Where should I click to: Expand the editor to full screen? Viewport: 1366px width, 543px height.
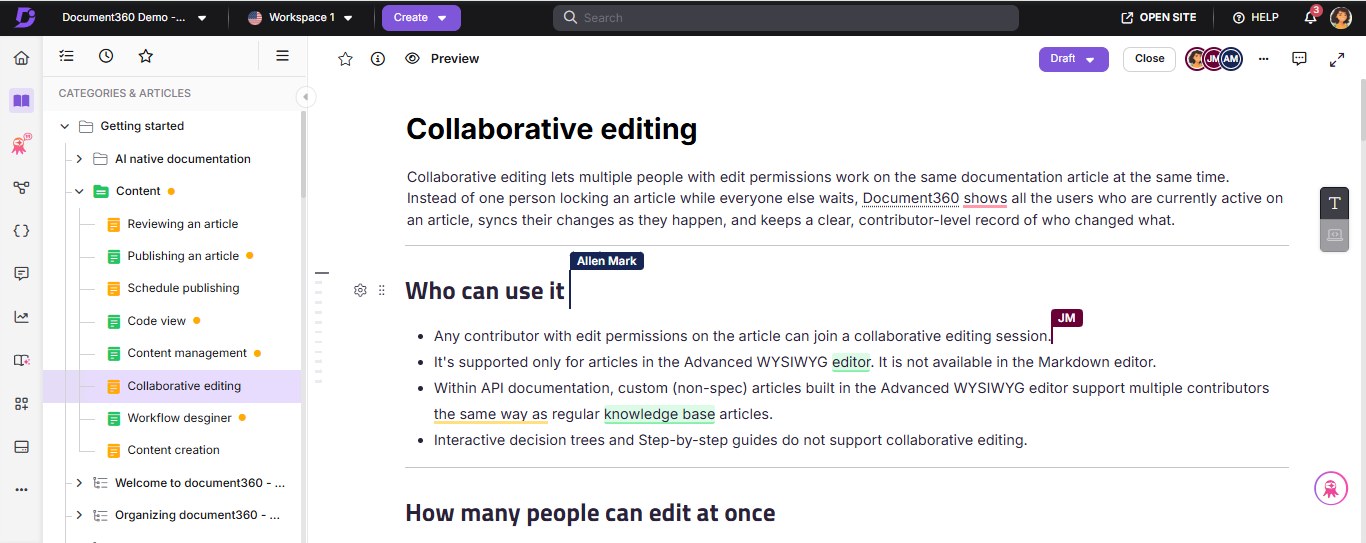(x=1337, y=59)
